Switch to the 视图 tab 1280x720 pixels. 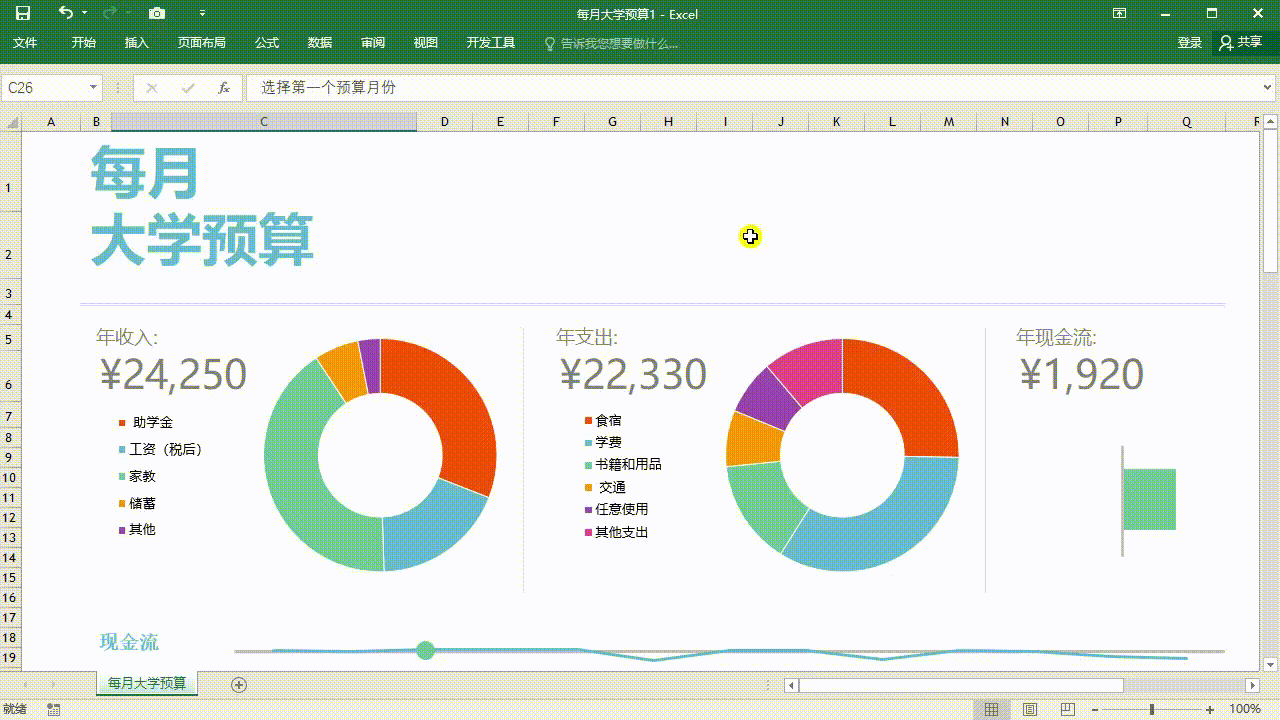click(x=426, y=43)
